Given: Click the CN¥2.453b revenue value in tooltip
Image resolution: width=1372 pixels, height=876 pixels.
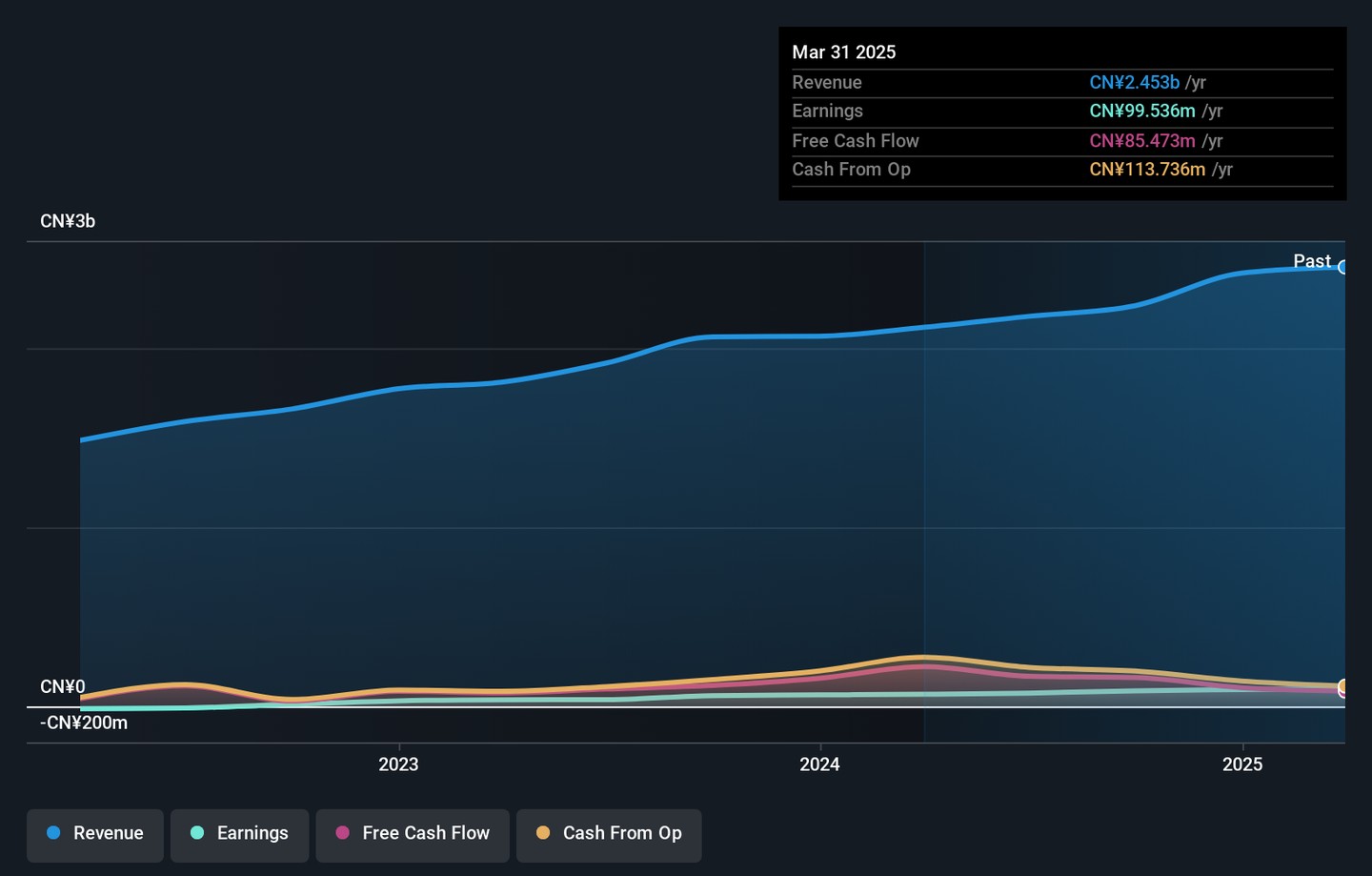Looking at the screenshot, I should (1134, 83).
